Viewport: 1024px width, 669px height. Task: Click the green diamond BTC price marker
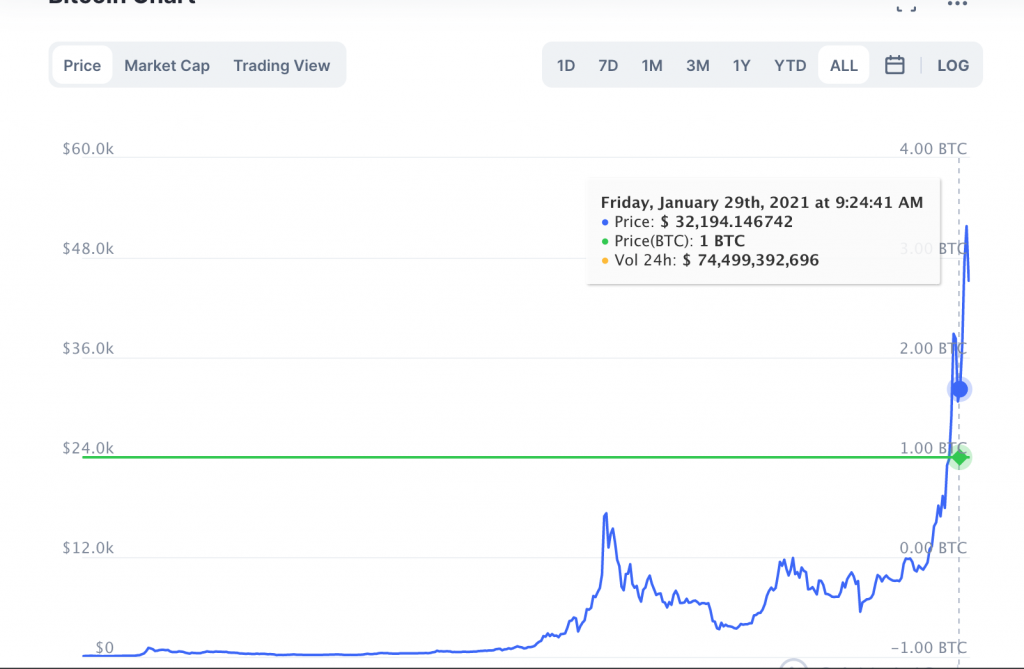[x=959, y=457]
